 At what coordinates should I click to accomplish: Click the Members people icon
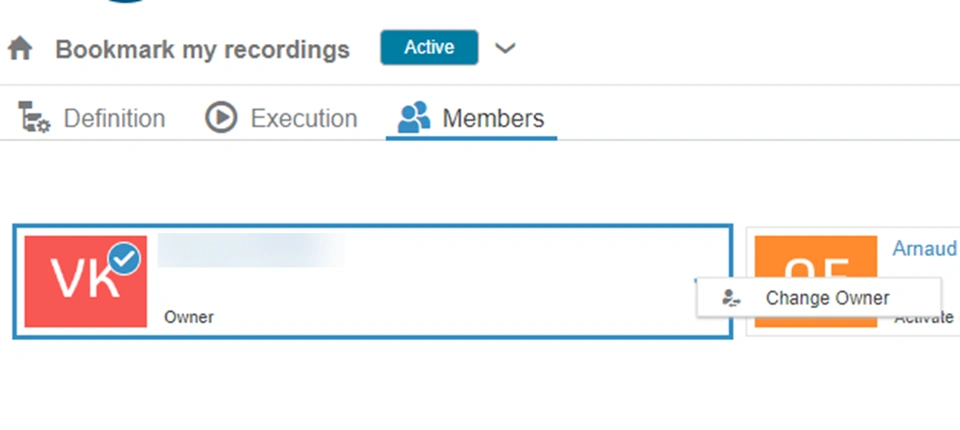click(x=414, y=117)
